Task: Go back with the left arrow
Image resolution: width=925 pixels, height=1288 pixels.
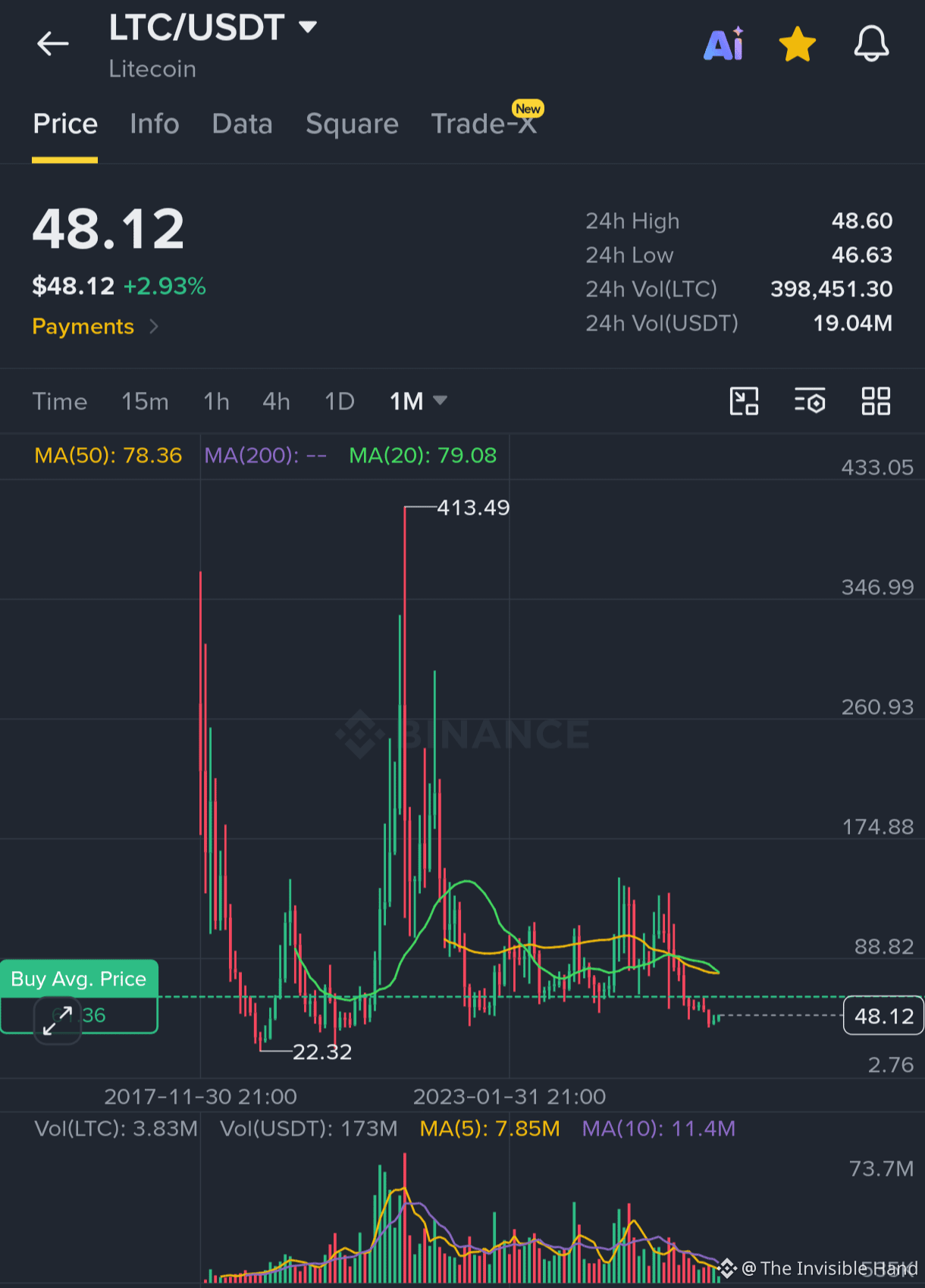Action: click(x=53, y=43)
